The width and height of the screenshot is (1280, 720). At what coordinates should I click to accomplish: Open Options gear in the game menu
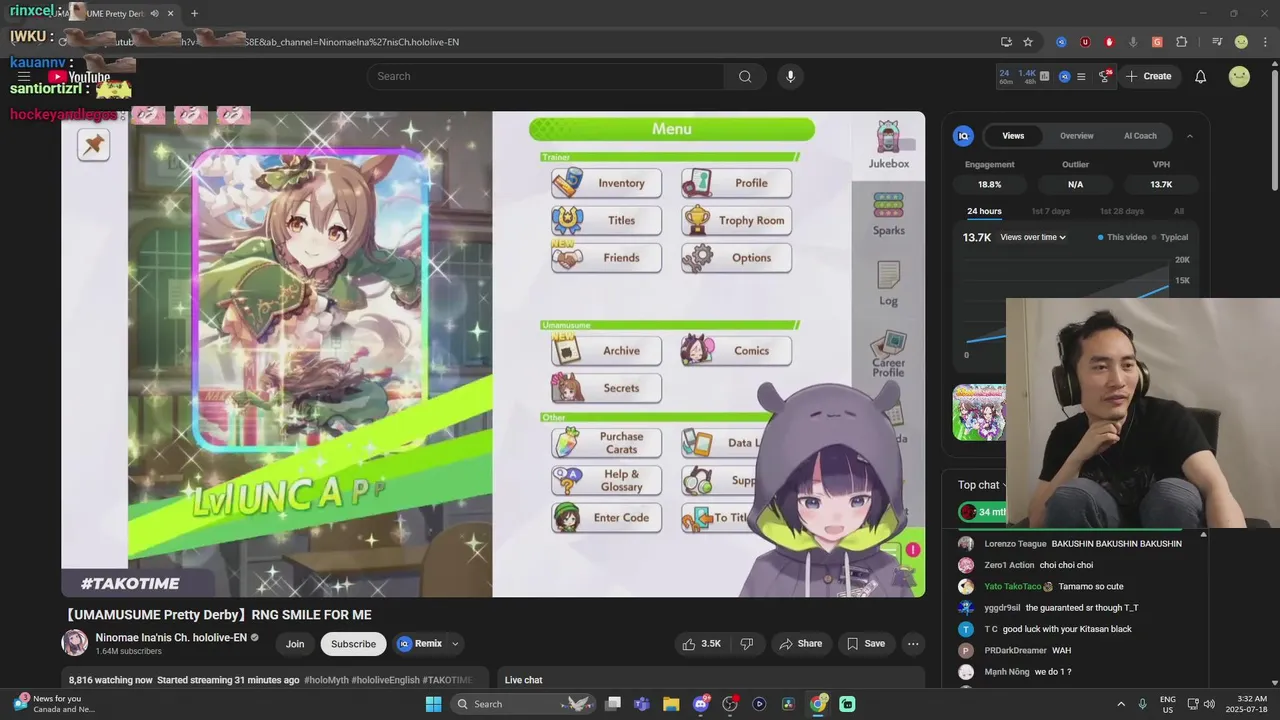pos(736,257)
